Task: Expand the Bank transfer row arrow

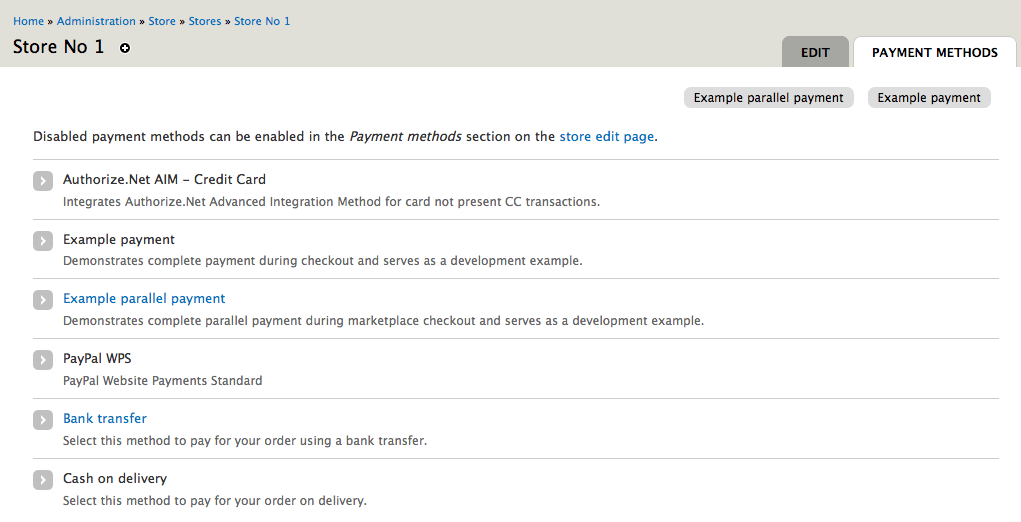Action: click(43, 419)
